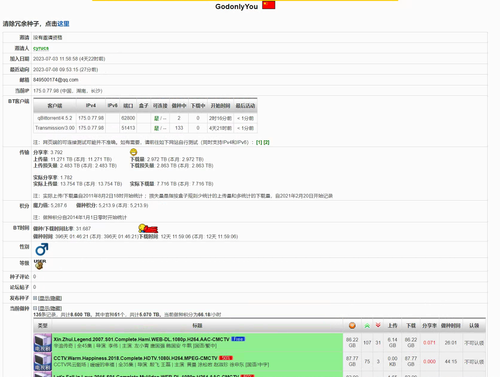Click the title column header of seeding table
Image resolution: width=500 pixels, height=377 pixels.
(197, 325)
